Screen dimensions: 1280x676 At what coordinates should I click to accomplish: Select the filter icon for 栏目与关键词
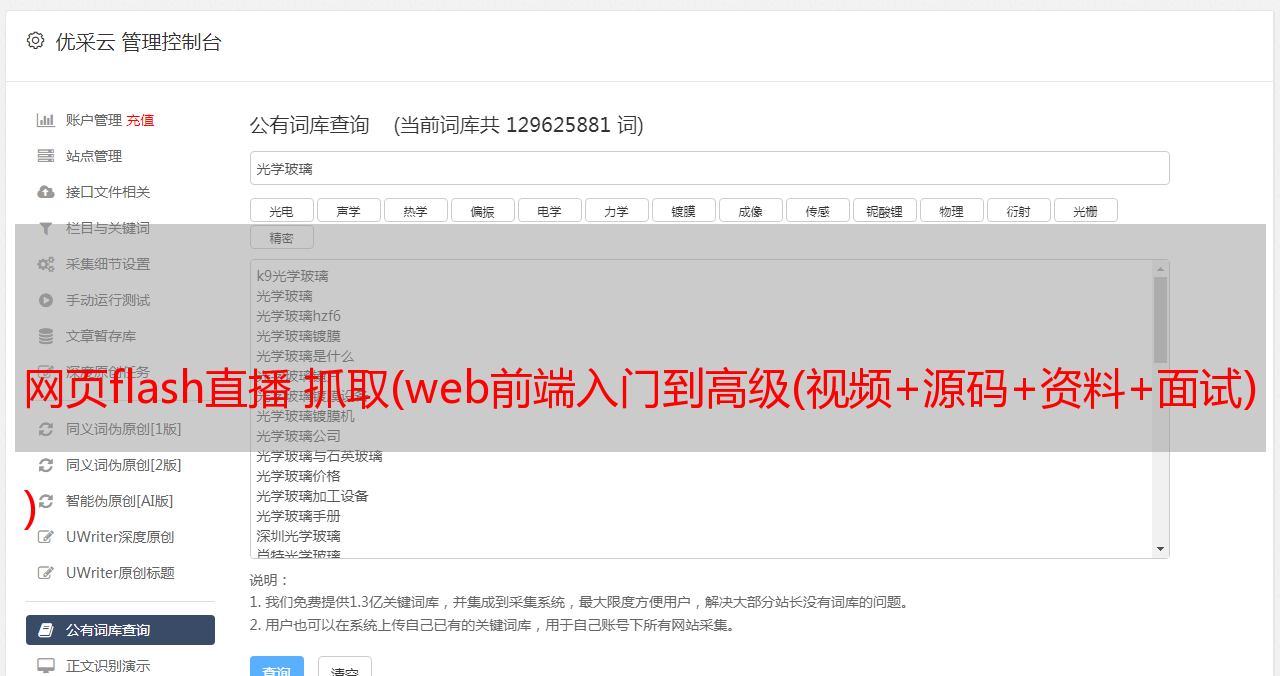(46, 228)
